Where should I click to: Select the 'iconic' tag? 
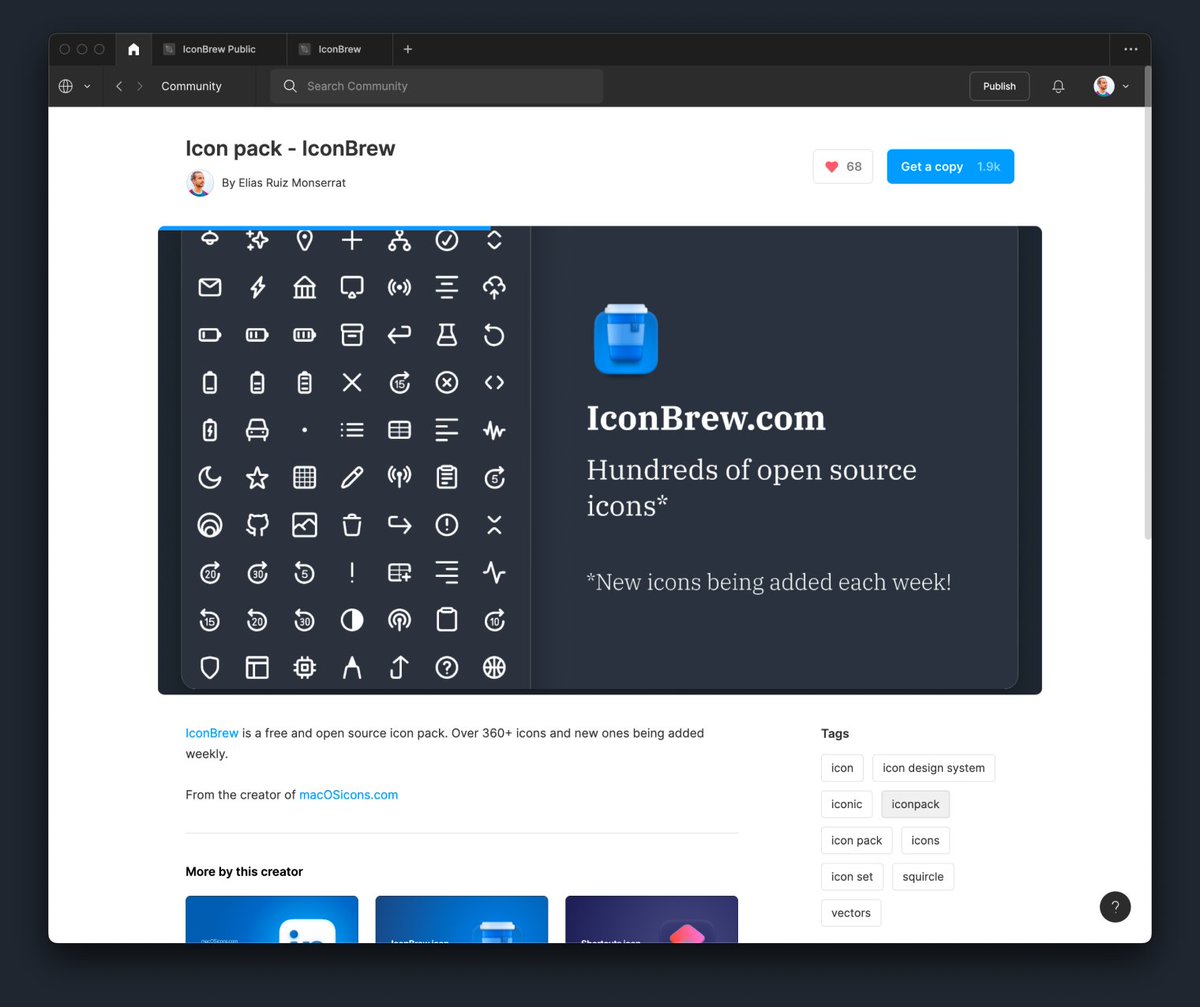847,804
